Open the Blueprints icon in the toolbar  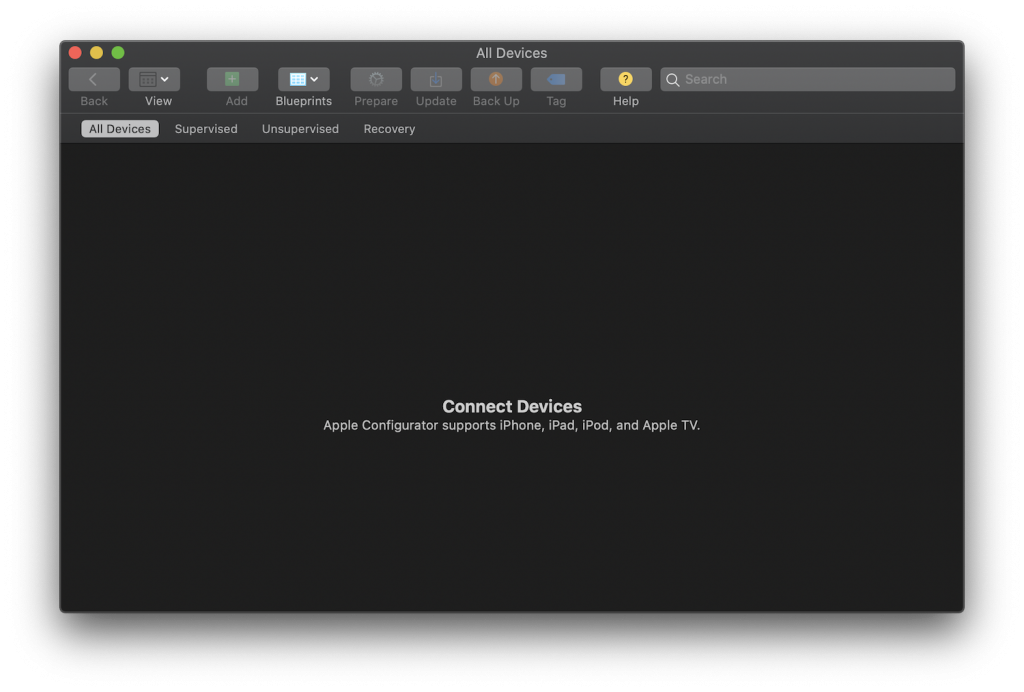tap(297, 78)
